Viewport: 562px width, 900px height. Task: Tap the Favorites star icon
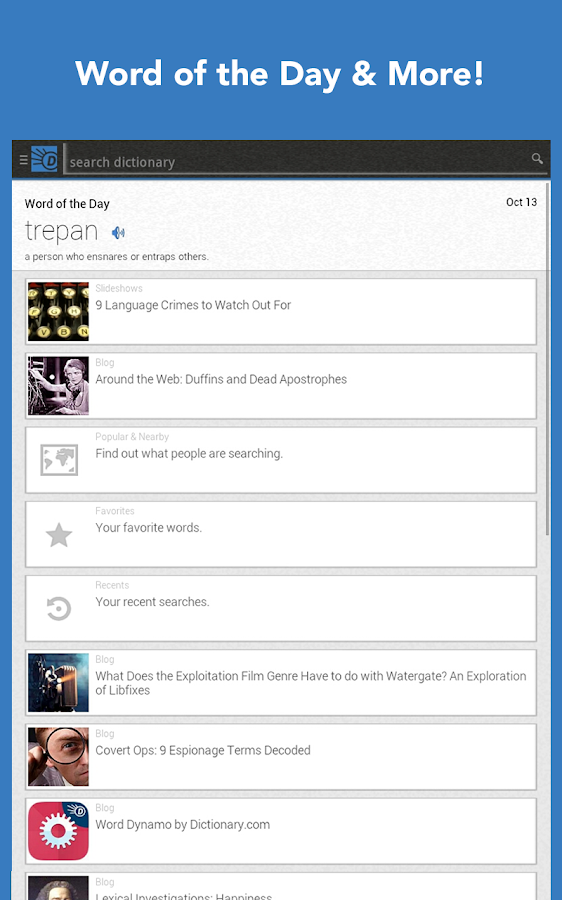pos(59,534)
